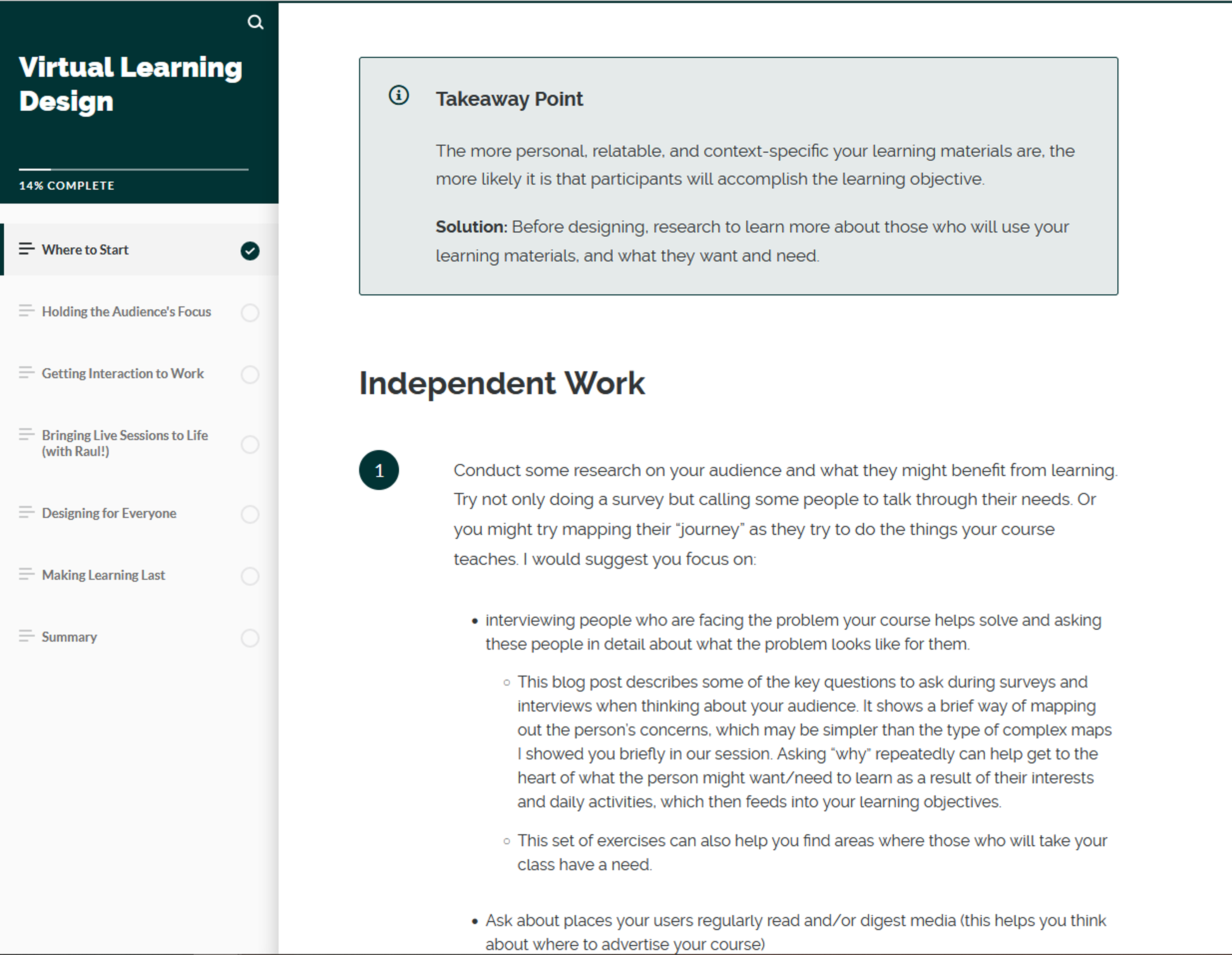The image size is (1232, 955).
Task: Click the bold Solution: label
Action: click(471, 227)
